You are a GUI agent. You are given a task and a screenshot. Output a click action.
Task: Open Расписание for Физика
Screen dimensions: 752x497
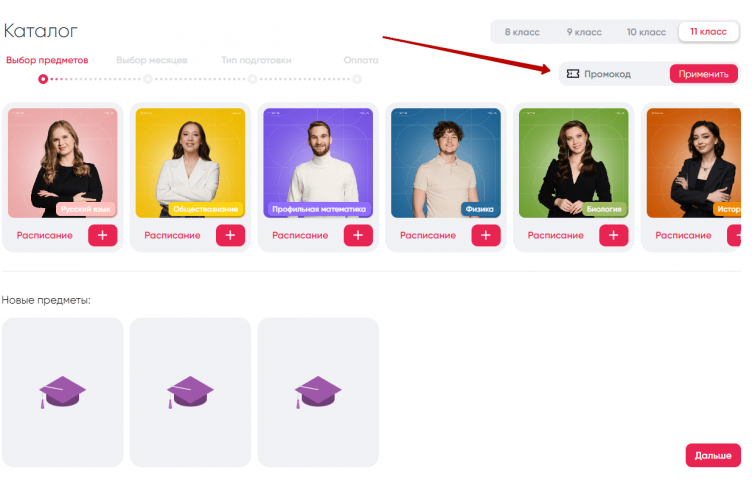coord(428,236)
